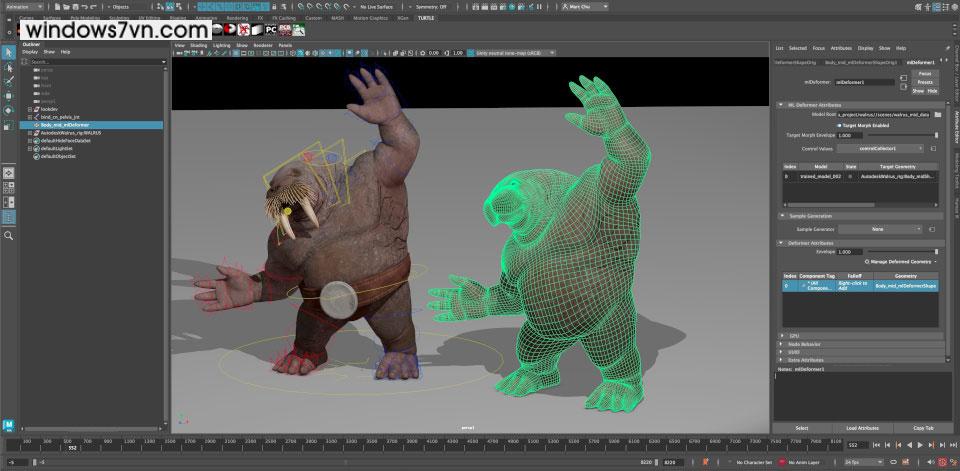The image size is (960, 471).
Task: Click the search magnifier icon in left toolbar
Action: point(9,236)
